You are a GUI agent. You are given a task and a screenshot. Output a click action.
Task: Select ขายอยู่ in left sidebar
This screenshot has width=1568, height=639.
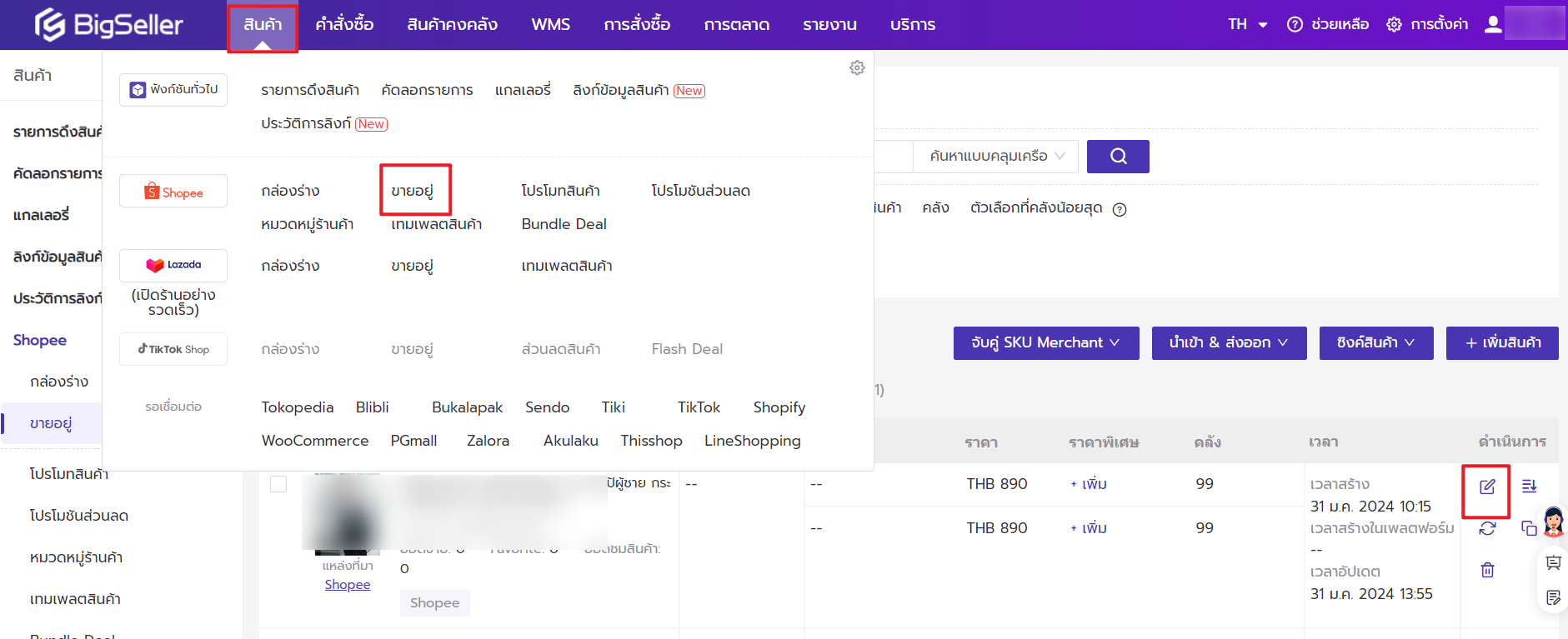(x=51, y=423)
